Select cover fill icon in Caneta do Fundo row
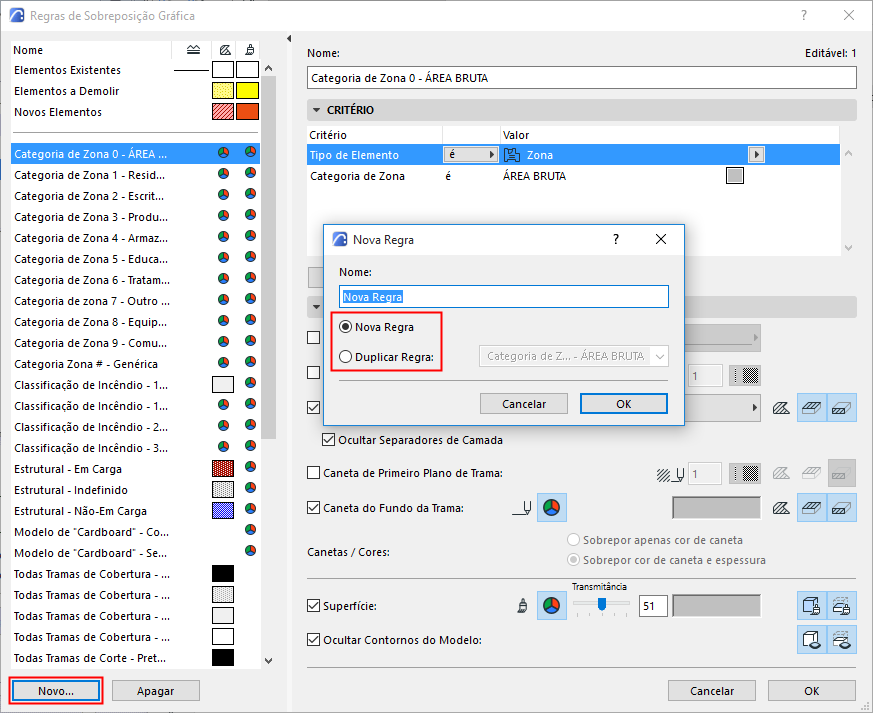The image size is (873, 713). tap(812, 508)
